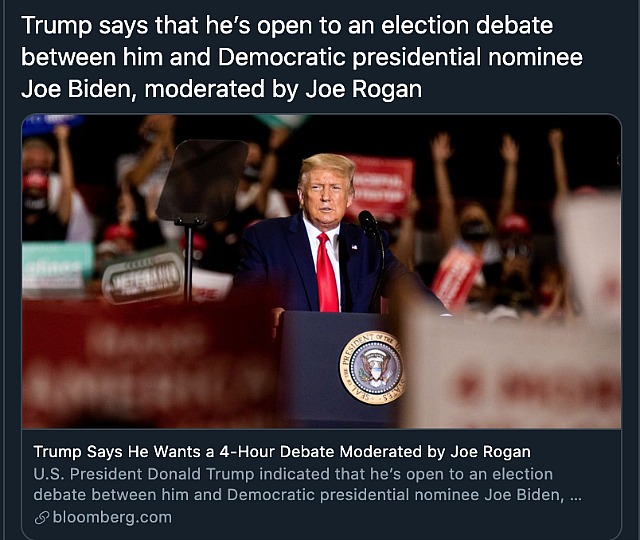This screenshot has width=640, height=540.
Task: Open the bloomberg.com source link
Action: (x=112, y=518)
